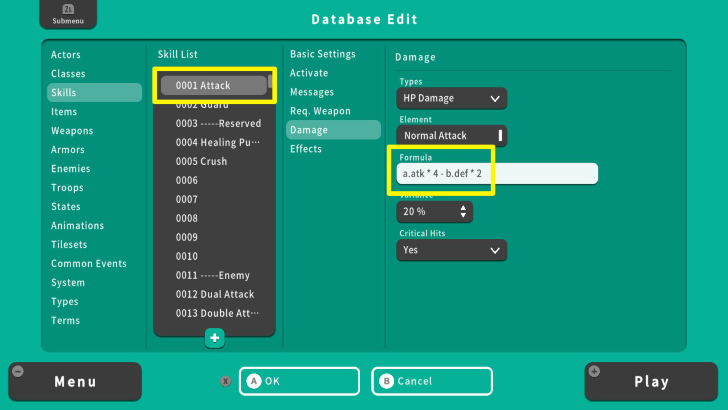Open the Types category in the sidebar
This screenshot has height=410, width=728.
click(x=65, y=302)
